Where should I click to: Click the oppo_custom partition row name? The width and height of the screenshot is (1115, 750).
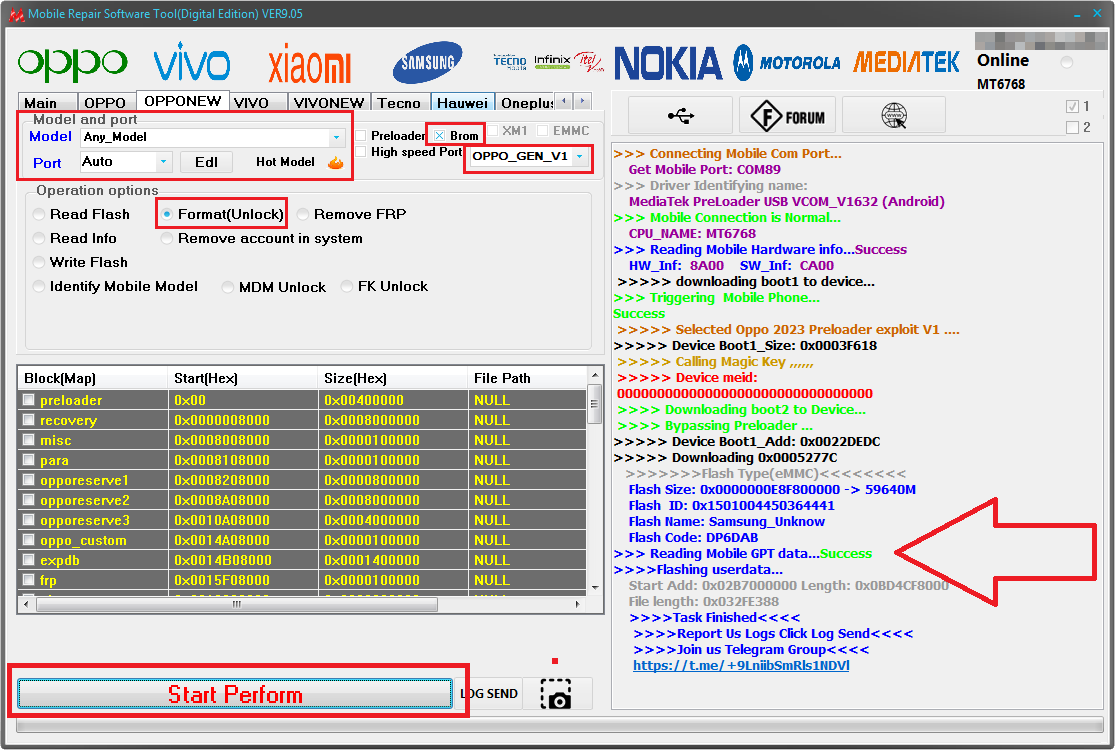tap(83, 540)
